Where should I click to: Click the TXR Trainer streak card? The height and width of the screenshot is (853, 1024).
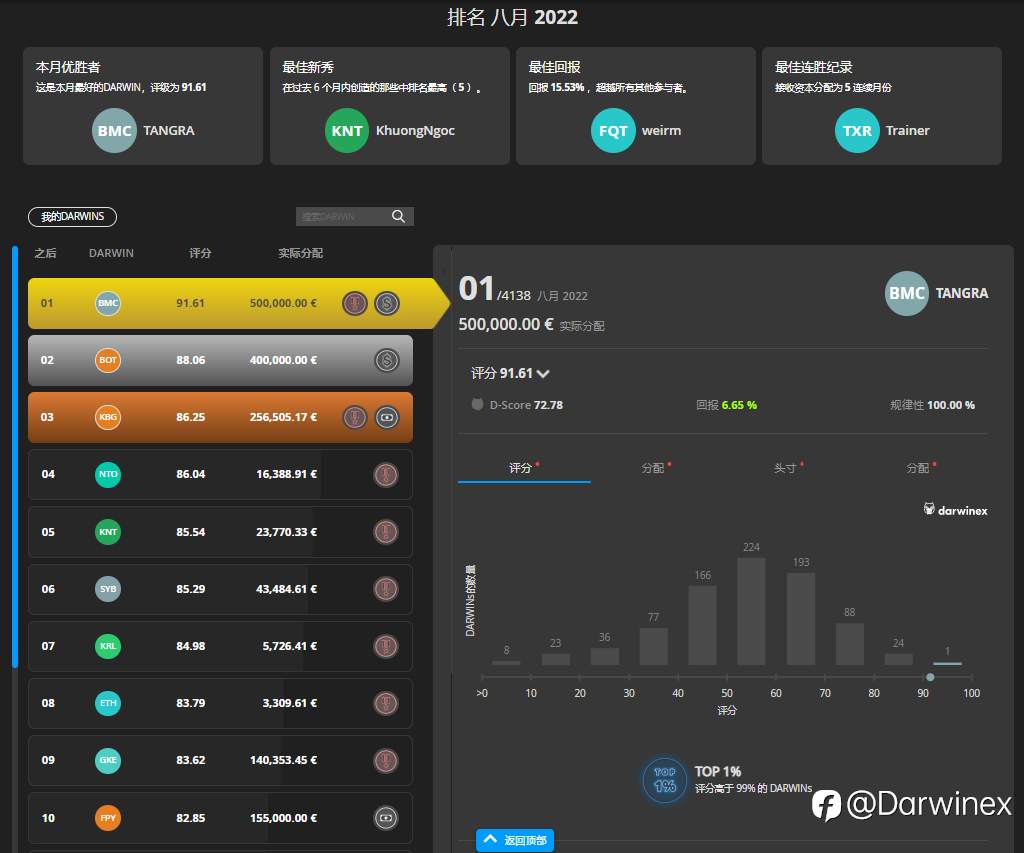pyautogui.click(x=882, y=106)
